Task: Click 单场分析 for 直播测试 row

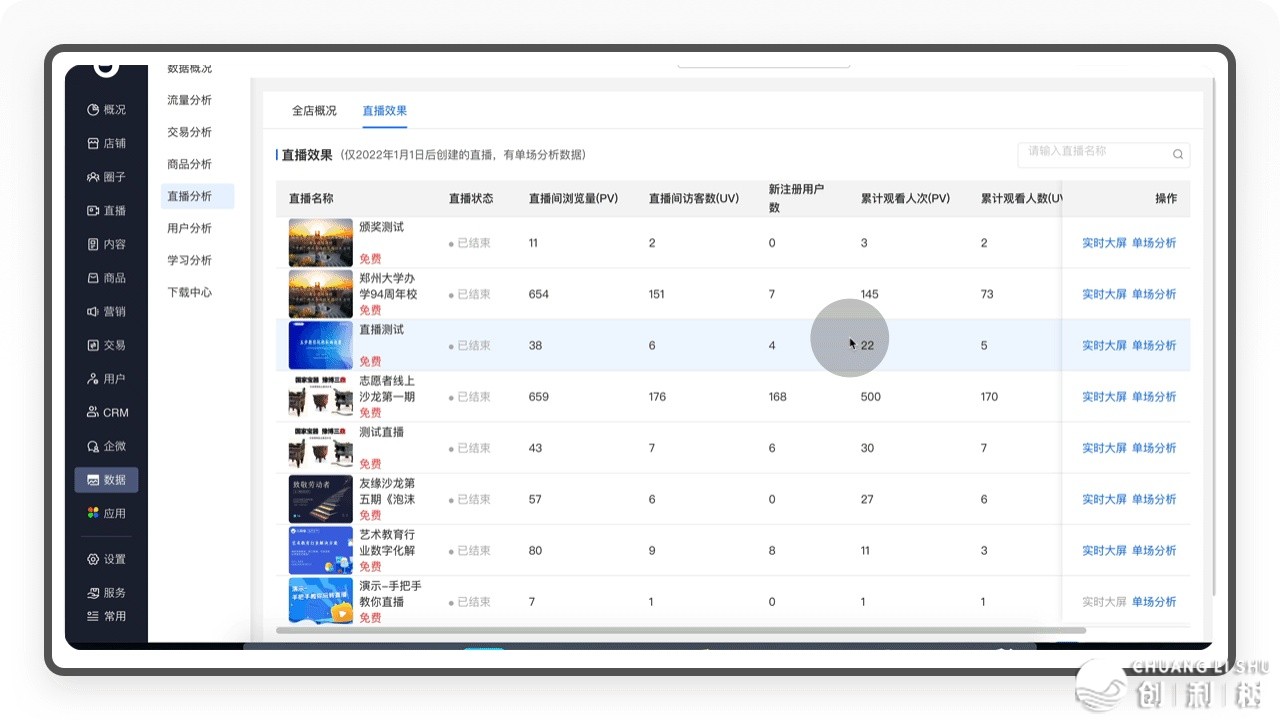Action: coord(1154,346)
